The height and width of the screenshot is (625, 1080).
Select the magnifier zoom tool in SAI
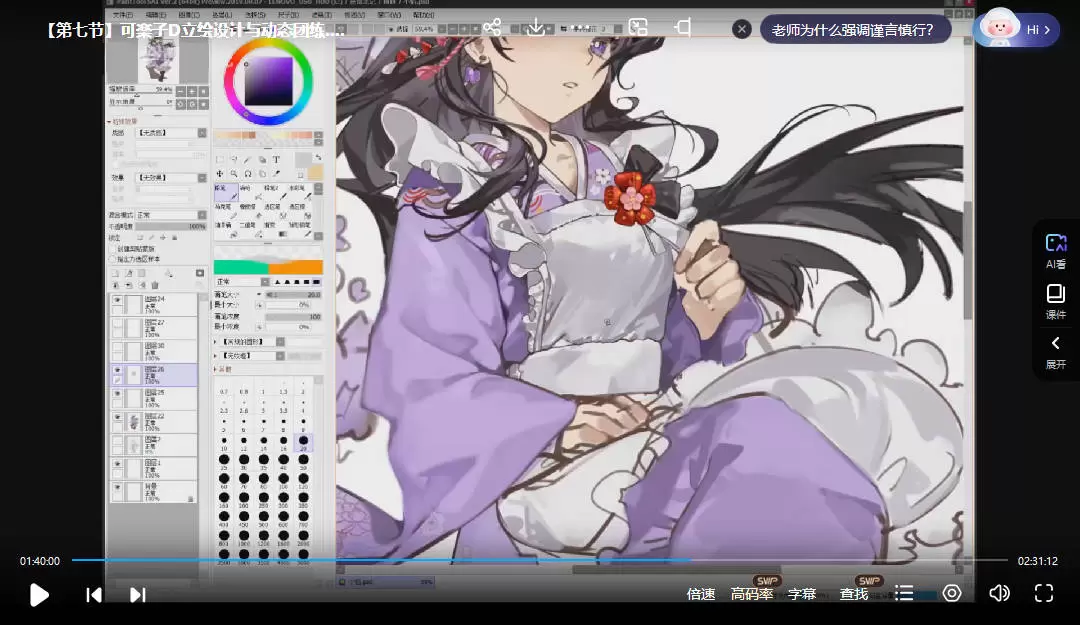[x=234, y=174]
